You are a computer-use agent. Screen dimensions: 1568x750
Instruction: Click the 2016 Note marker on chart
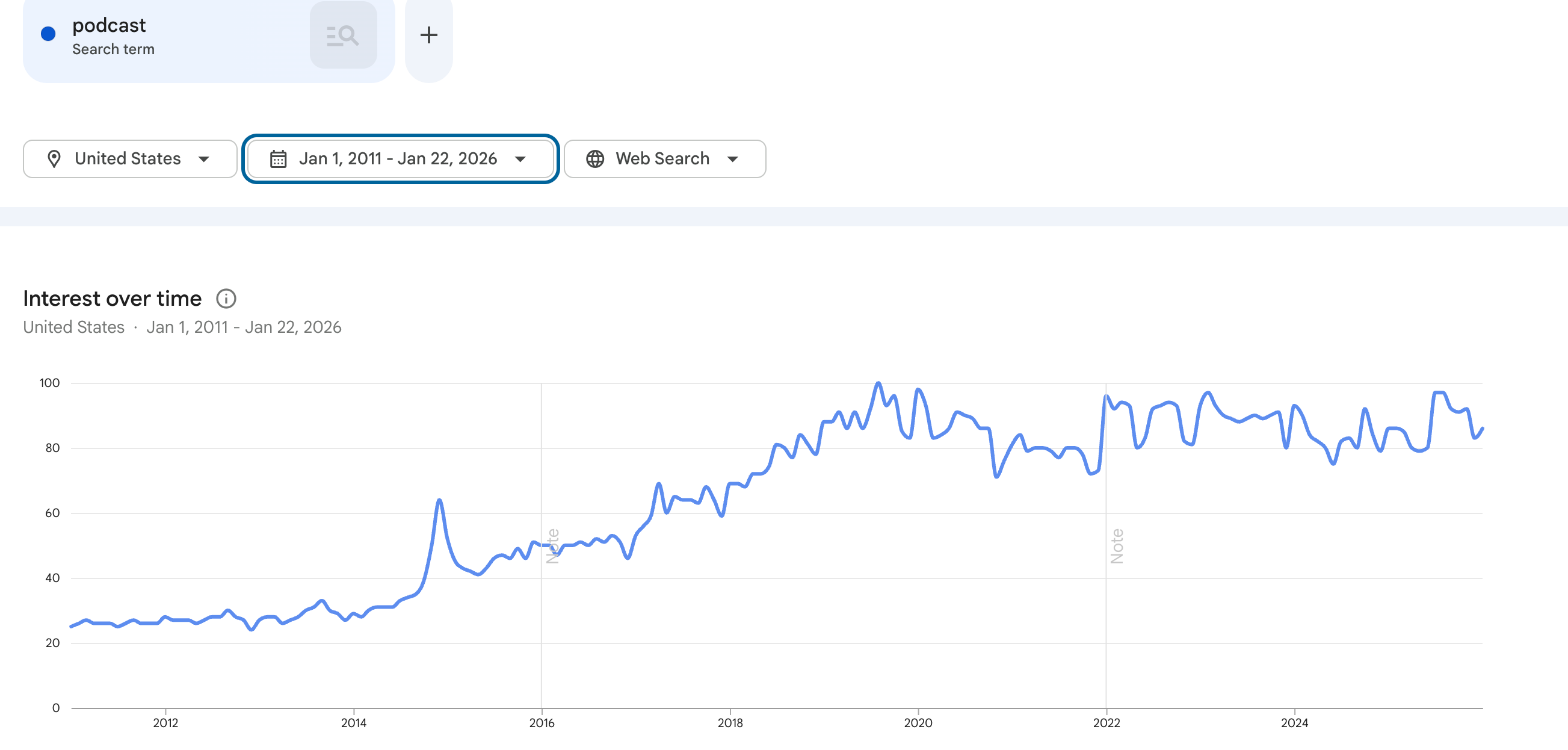552,546
